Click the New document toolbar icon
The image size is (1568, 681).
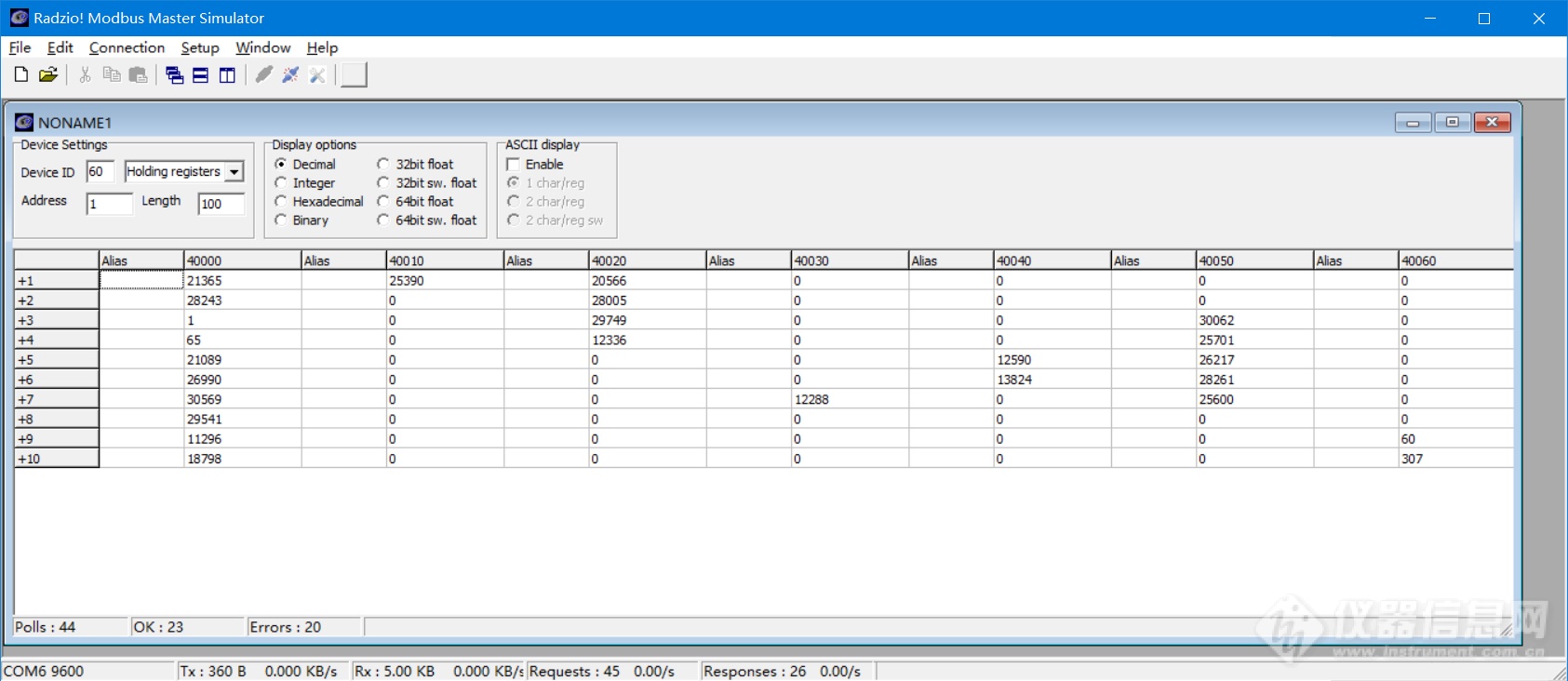[x=20, y=75]
